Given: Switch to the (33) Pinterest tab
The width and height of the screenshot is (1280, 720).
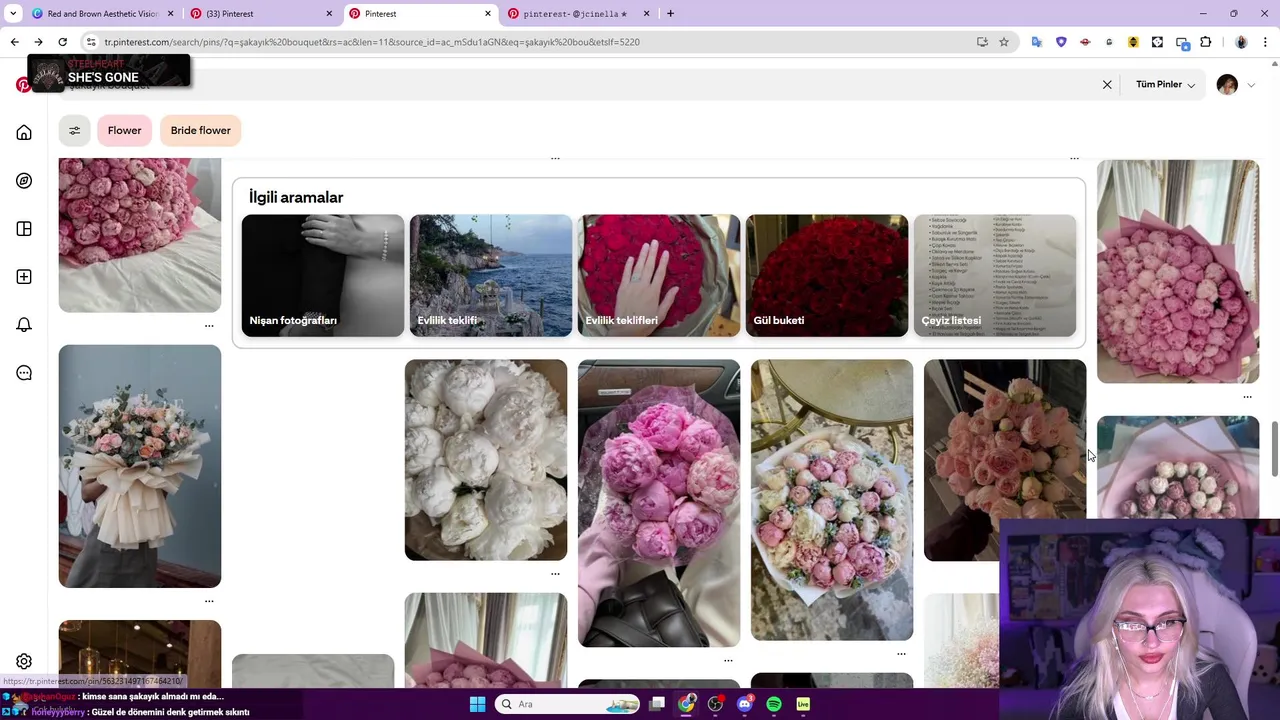Looking at the screenshot, I should pyautogui.click(x=262, y=14).
